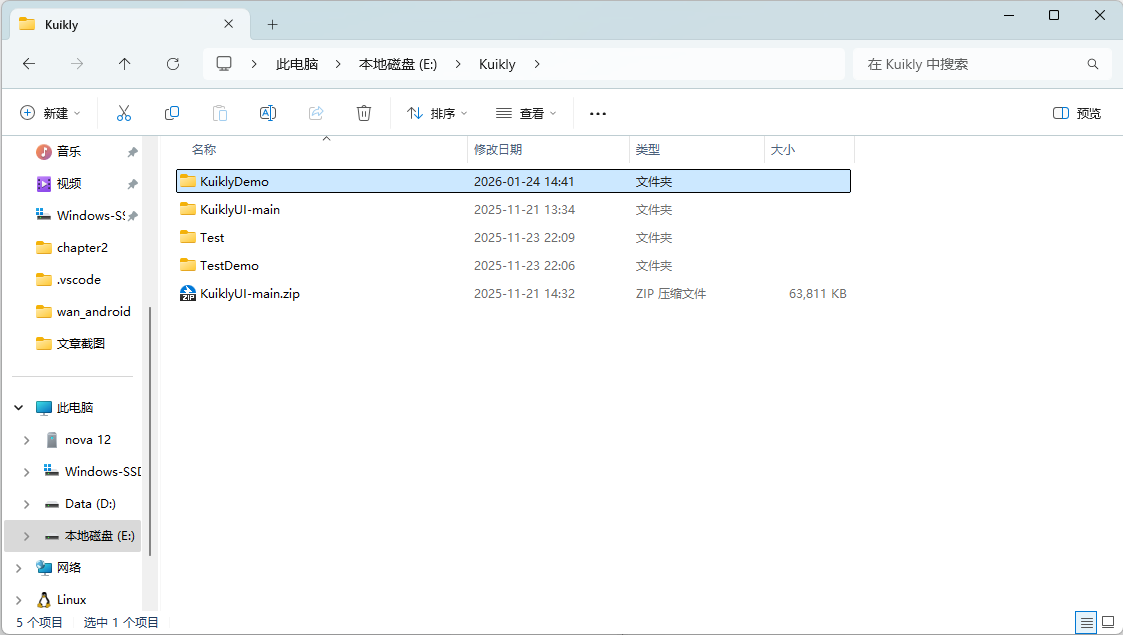Click the computer monitor icon in address bar
This screenshot has height=635, width=1123.
coord(224,64)
